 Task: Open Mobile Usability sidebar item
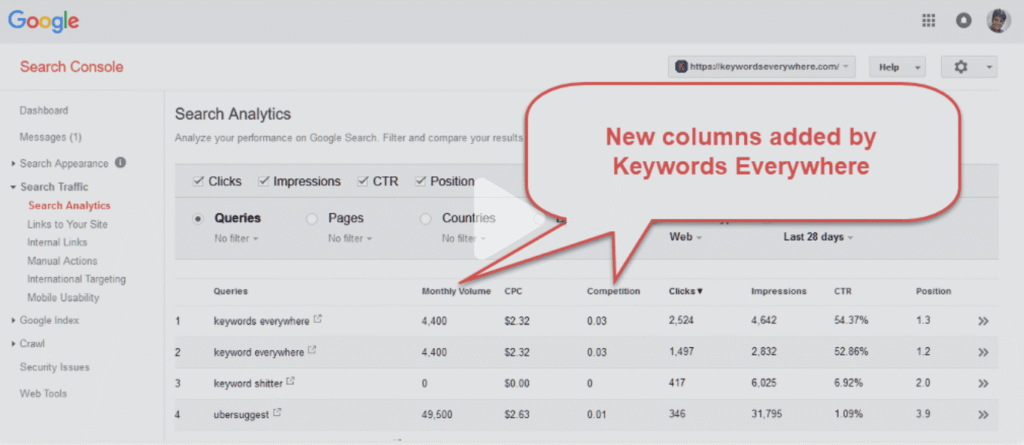tap(63, 297)
